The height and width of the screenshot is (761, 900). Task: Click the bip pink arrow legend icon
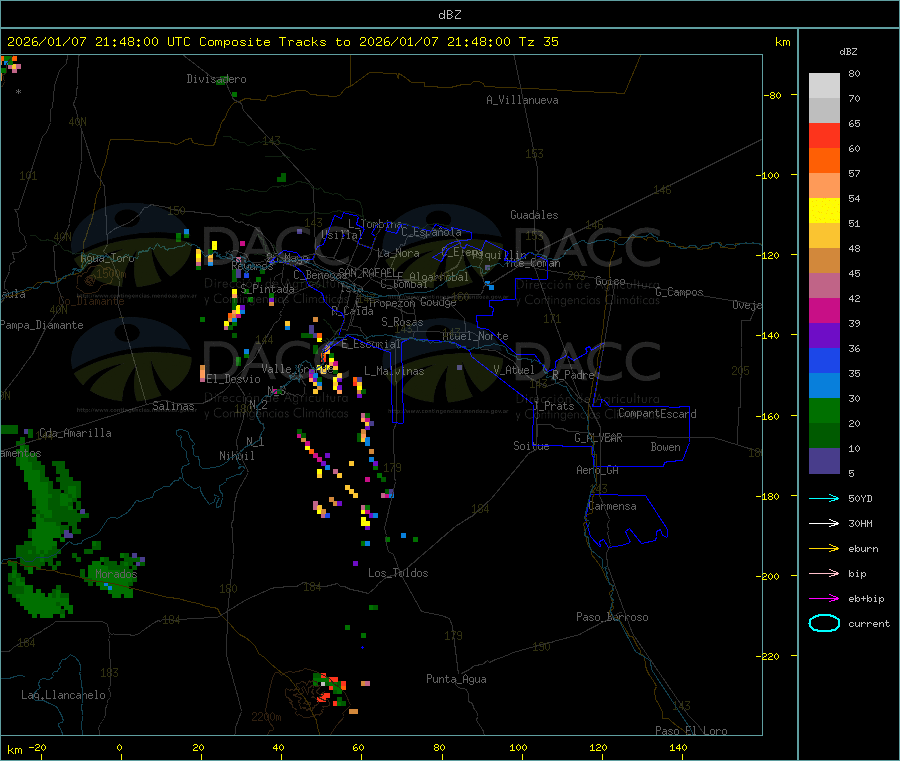(824, 573)
